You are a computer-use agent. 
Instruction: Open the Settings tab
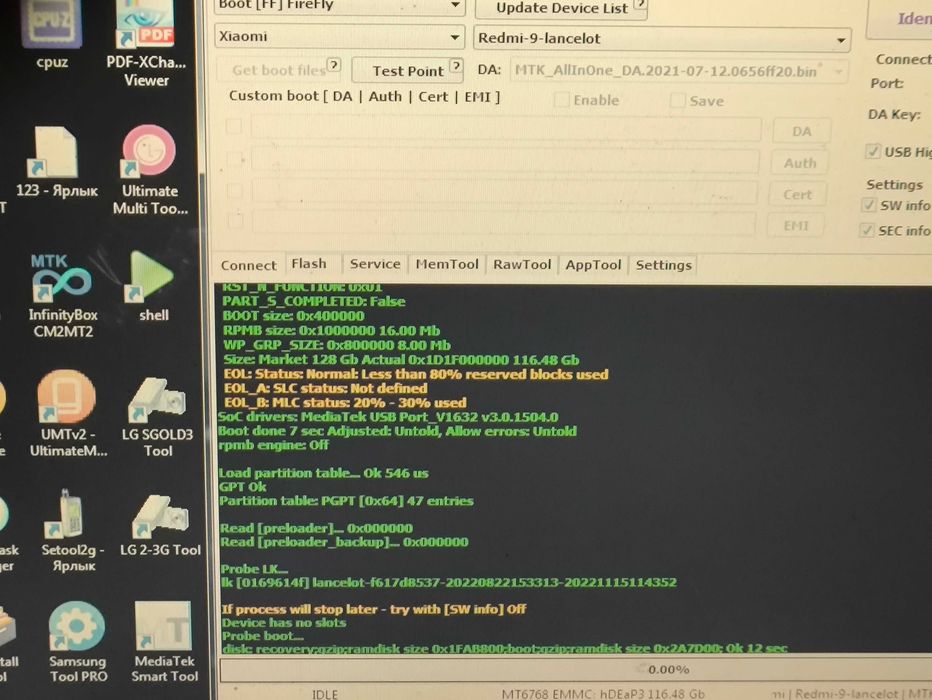[x=663, y=265]
